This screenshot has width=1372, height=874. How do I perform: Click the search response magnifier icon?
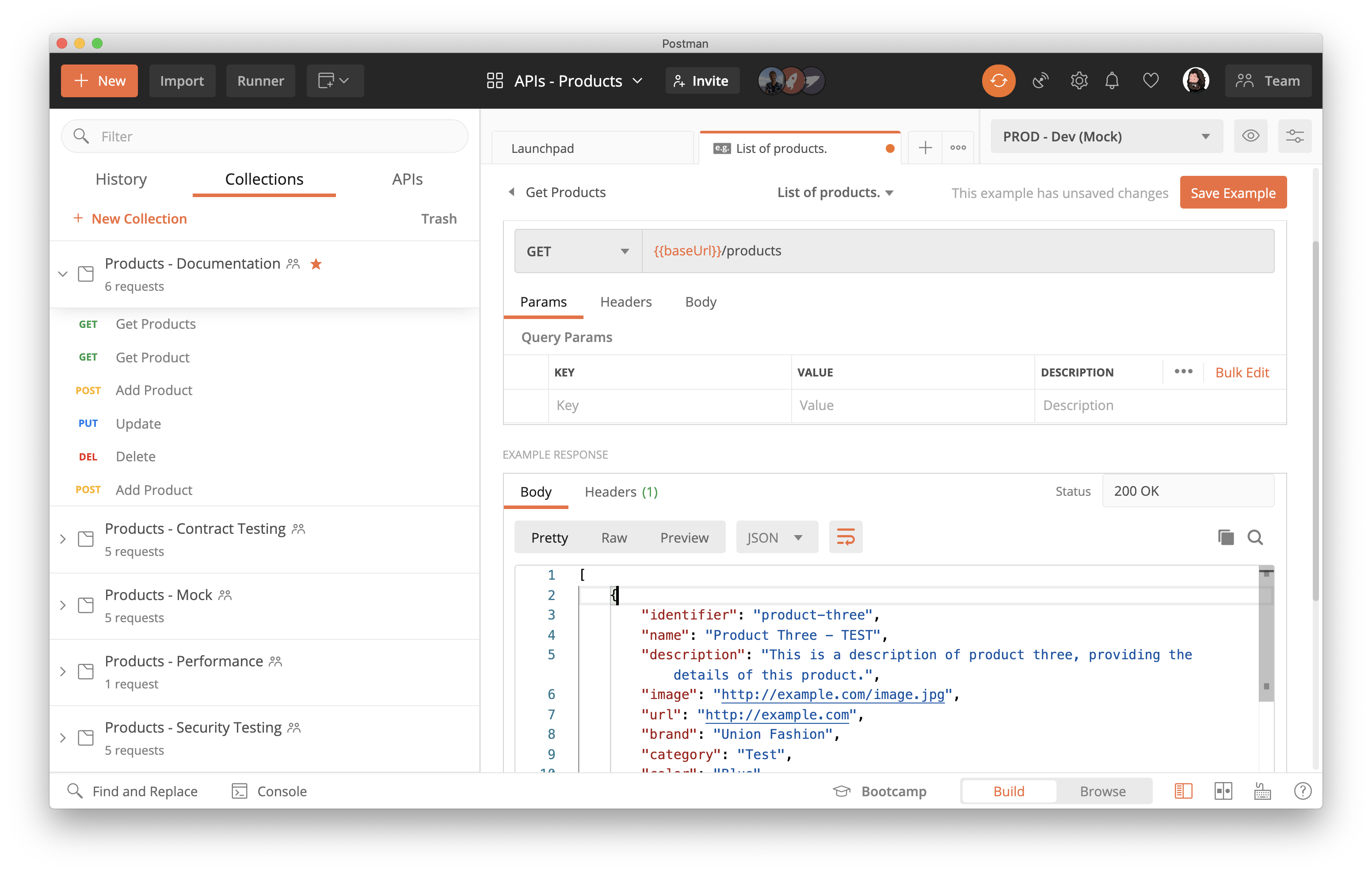click(1255, 537)
